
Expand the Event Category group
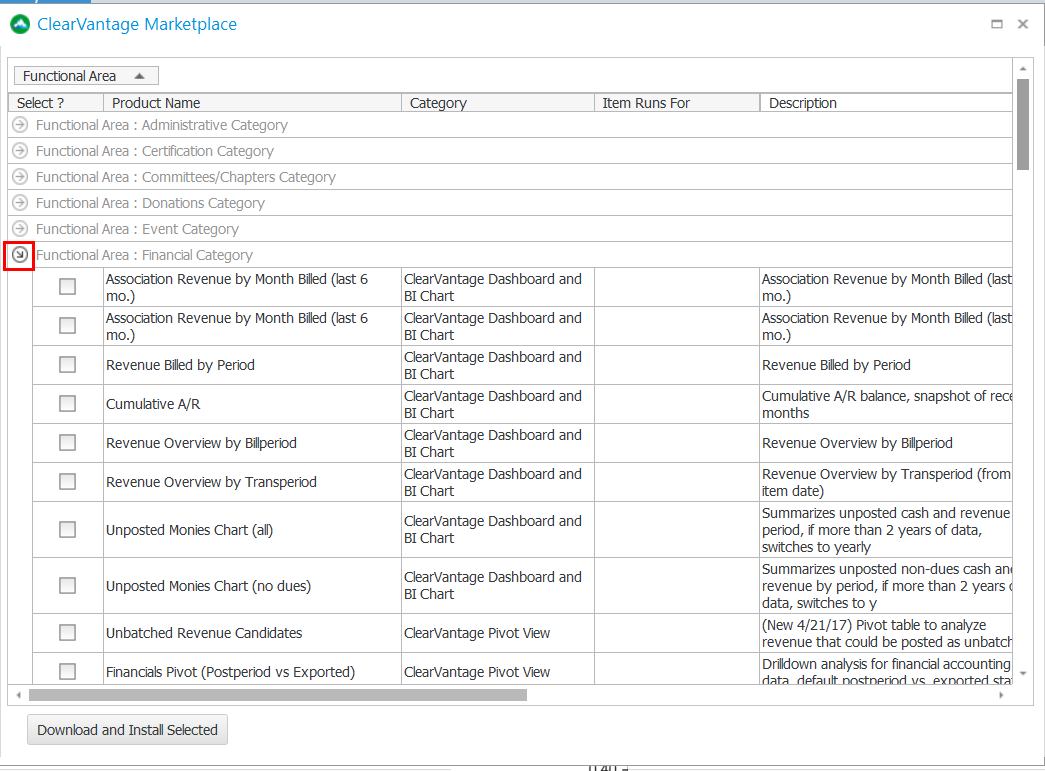click(x=20, y=229)
